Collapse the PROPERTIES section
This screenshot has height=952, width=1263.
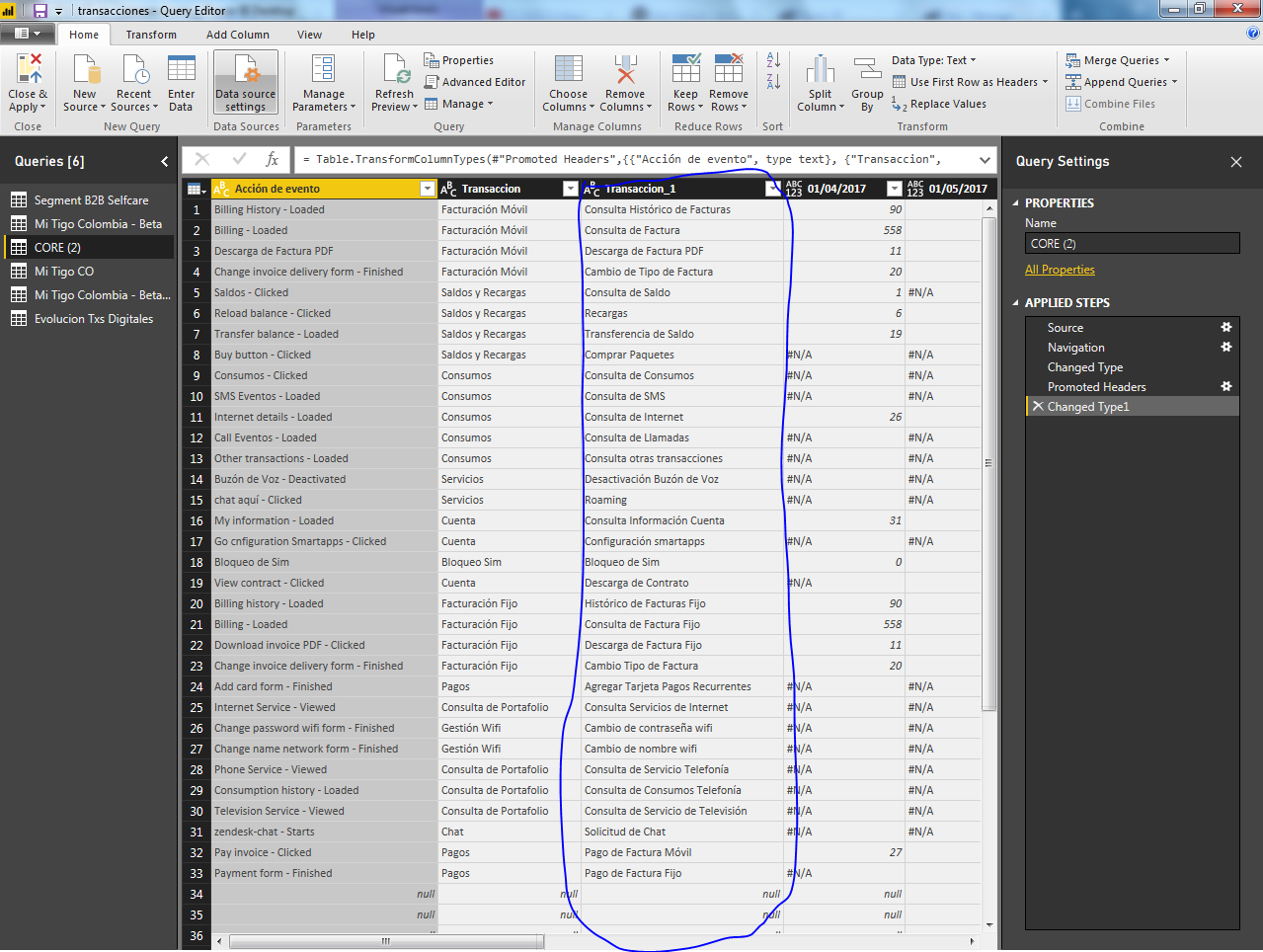(1016, 203)
